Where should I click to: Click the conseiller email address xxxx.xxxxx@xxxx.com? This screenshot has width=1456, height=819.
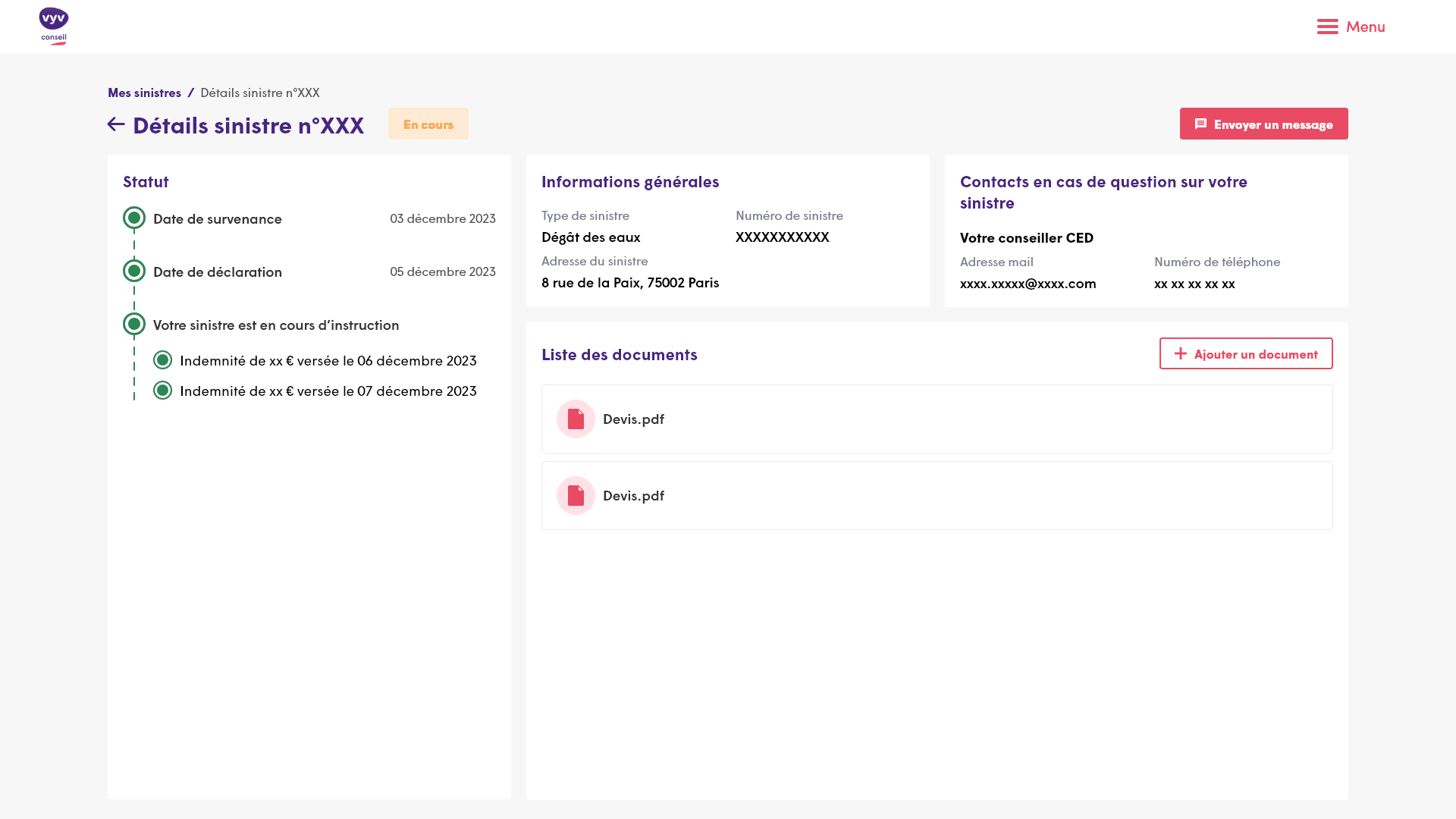1028,284
